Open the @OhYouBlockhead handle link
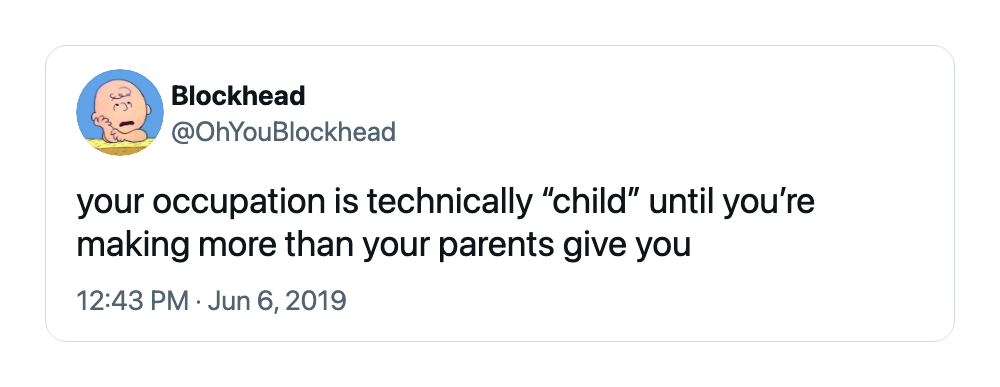Viewport: 1000px width, 387px height. [x=284, y=132]
